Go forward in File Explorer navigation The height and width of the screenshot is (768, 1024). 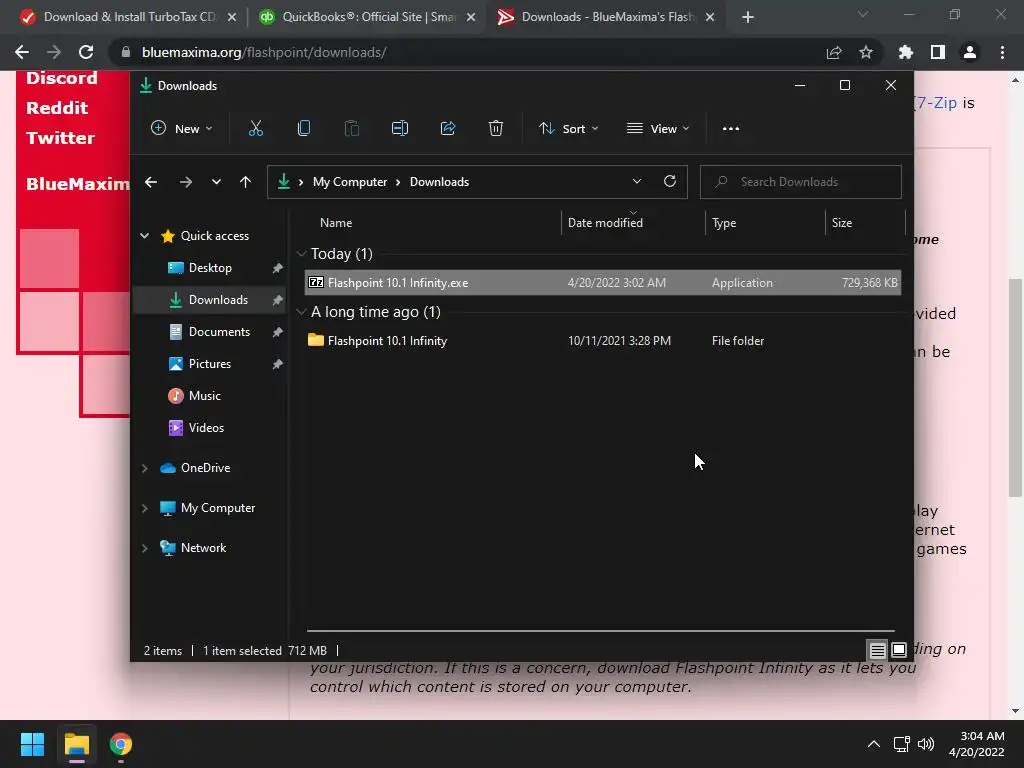[x=186, y=182]
